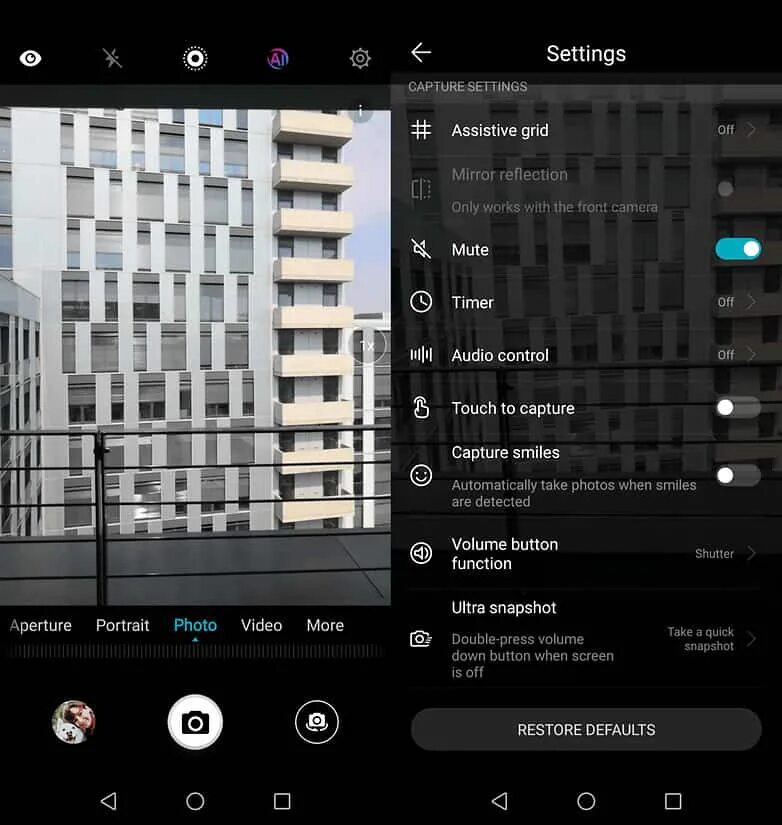Tap the Assistive grid hash icon

(421, 129)
